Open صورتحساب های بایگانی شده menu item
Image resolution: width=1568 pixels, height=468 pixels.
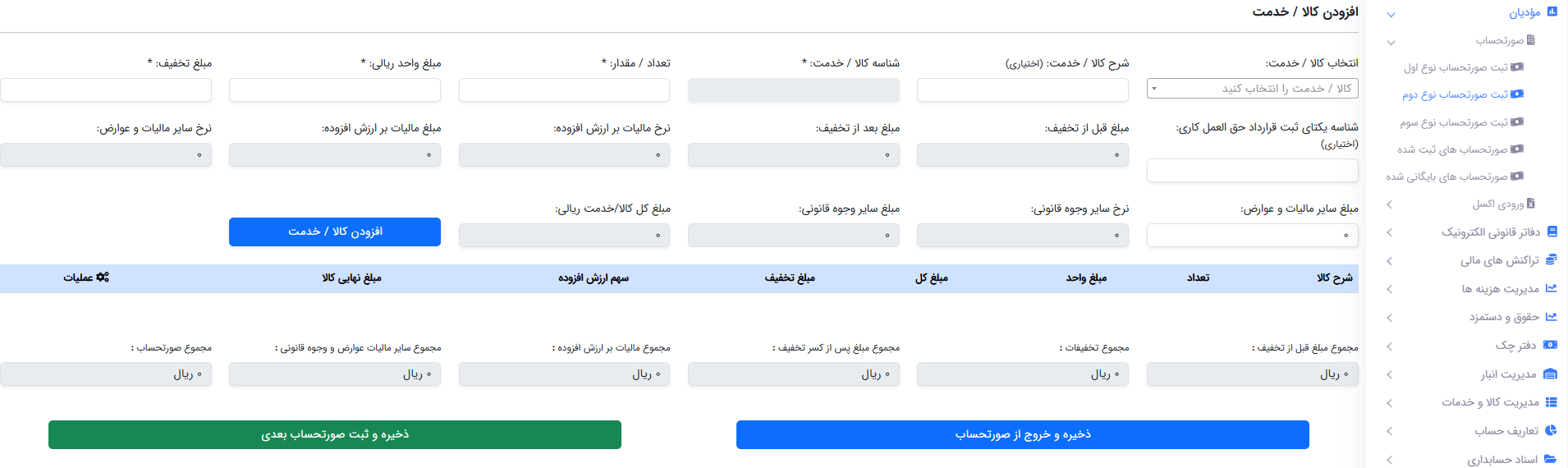pos(1447,177)
